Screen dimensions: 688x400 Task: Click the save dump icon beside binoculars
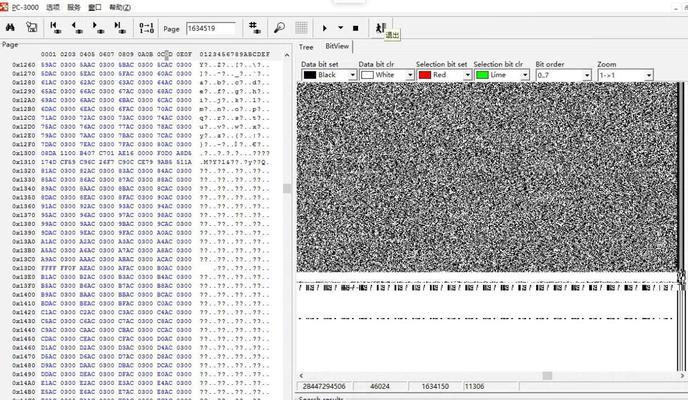coord(32,28)
